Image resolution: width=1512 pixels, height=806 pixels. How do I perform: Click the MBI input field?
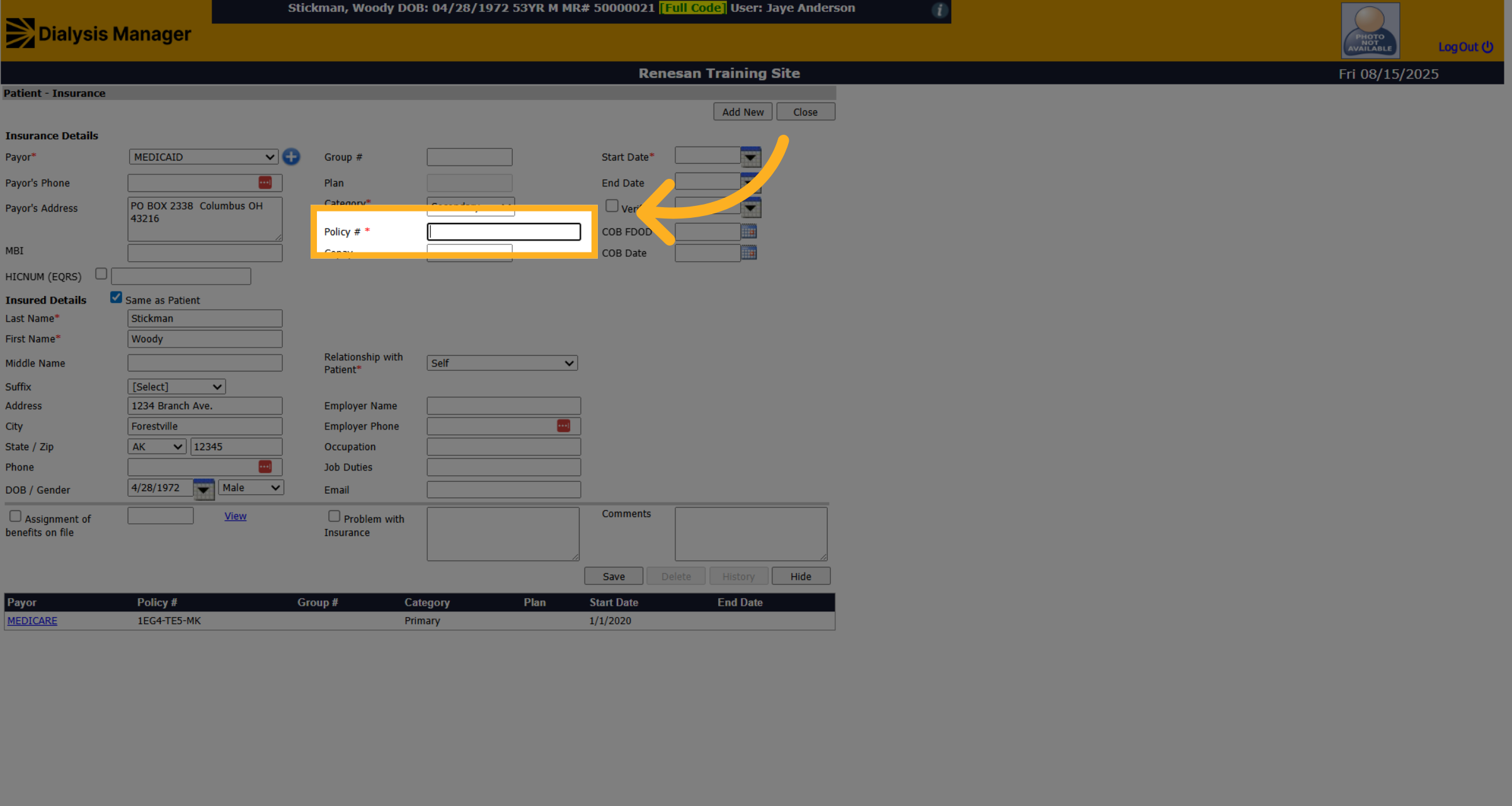[x=205, y=253]
